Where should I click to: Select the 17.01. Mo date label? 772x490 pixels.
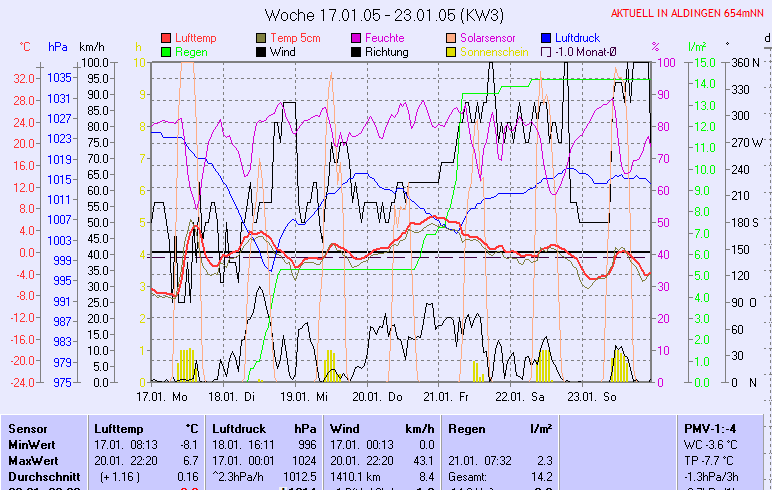(x=163, y=396)
